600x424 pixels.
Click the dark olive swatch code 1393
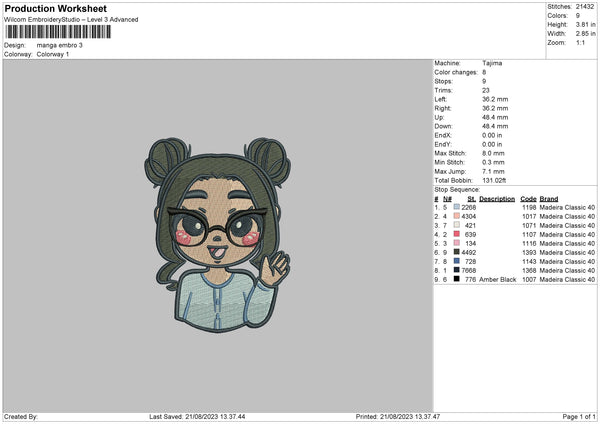click(x=457, y=252)
